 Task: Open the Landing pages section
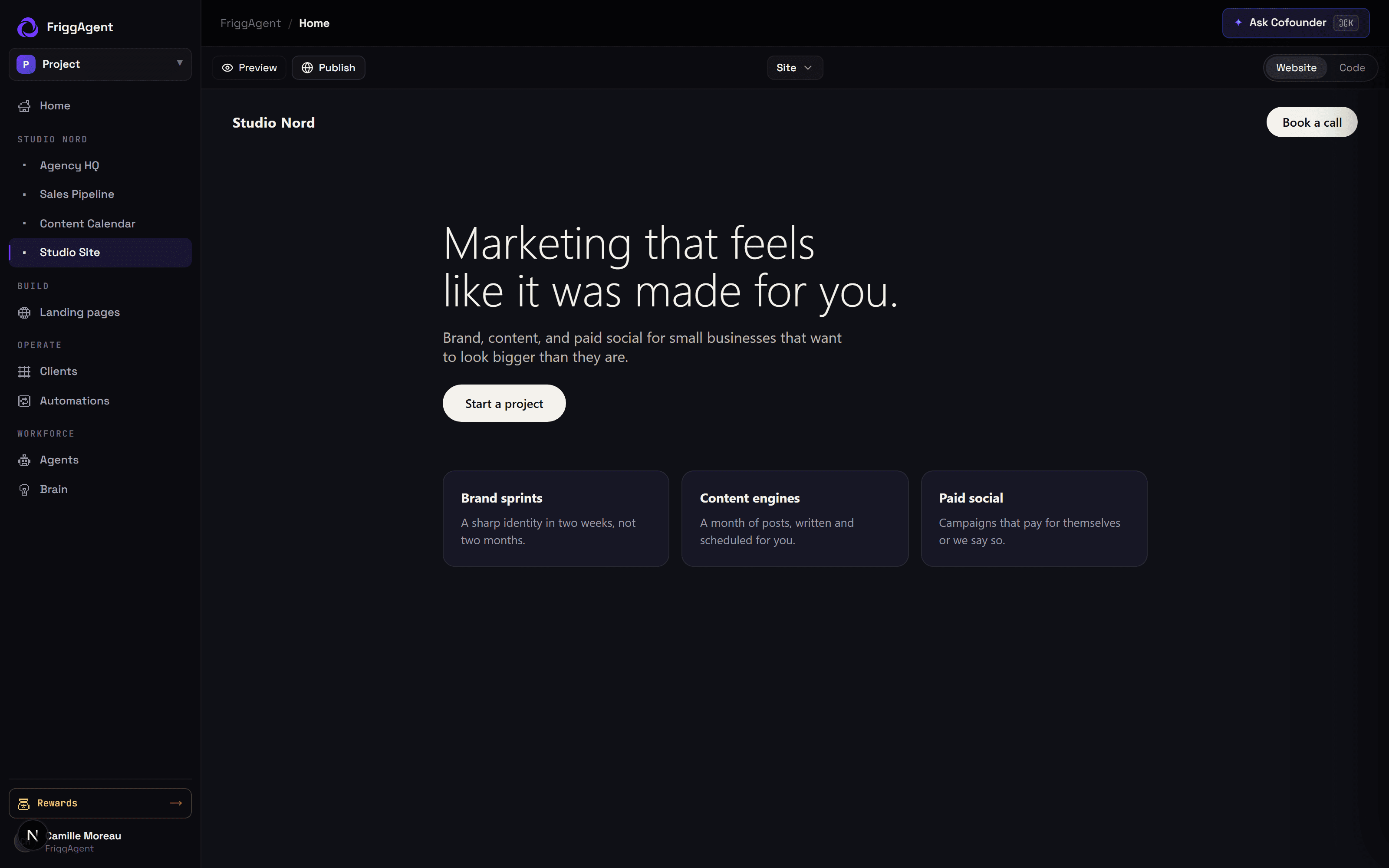[100, 312]
